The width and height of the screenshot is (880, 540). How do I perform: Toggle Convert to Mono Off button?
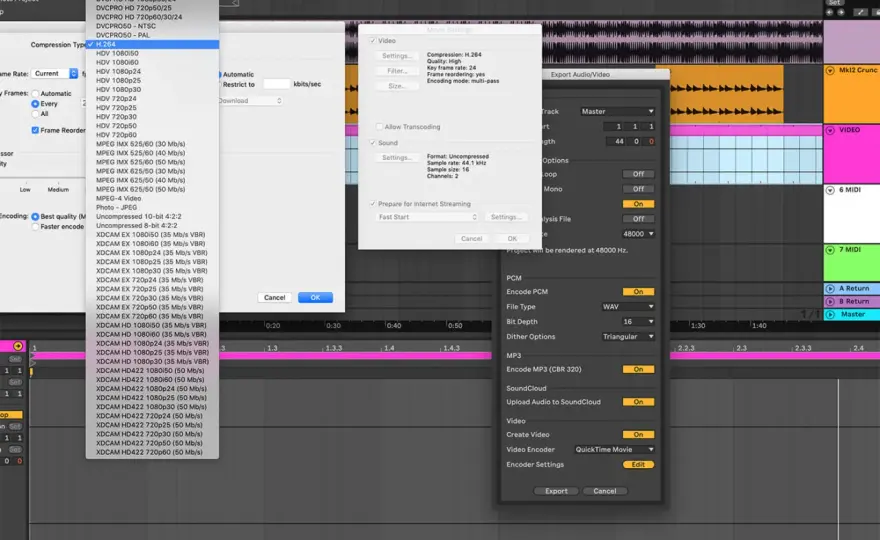pos(638,189)
